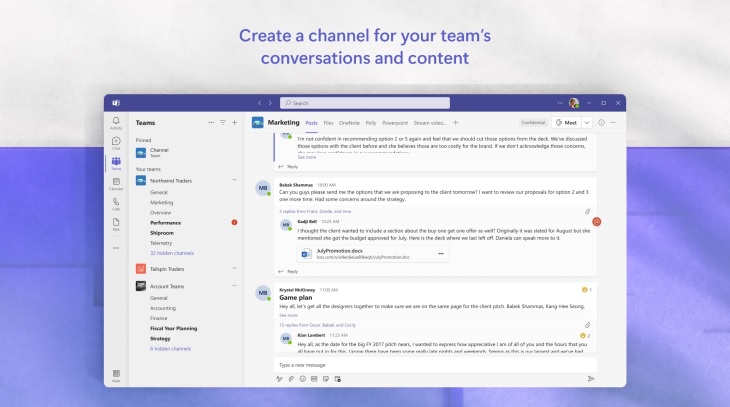
Task: Click the Type a new message box
Action: pos(435,365)
